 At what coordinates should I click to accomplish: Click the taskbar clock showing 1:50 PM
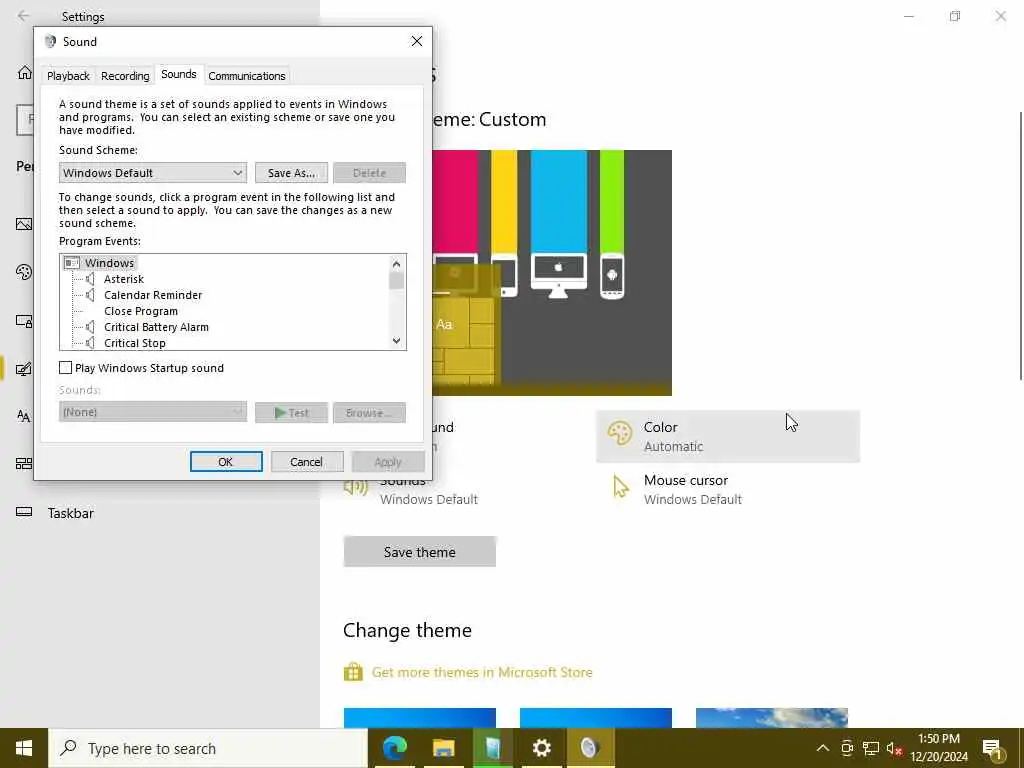coord(938,748)
